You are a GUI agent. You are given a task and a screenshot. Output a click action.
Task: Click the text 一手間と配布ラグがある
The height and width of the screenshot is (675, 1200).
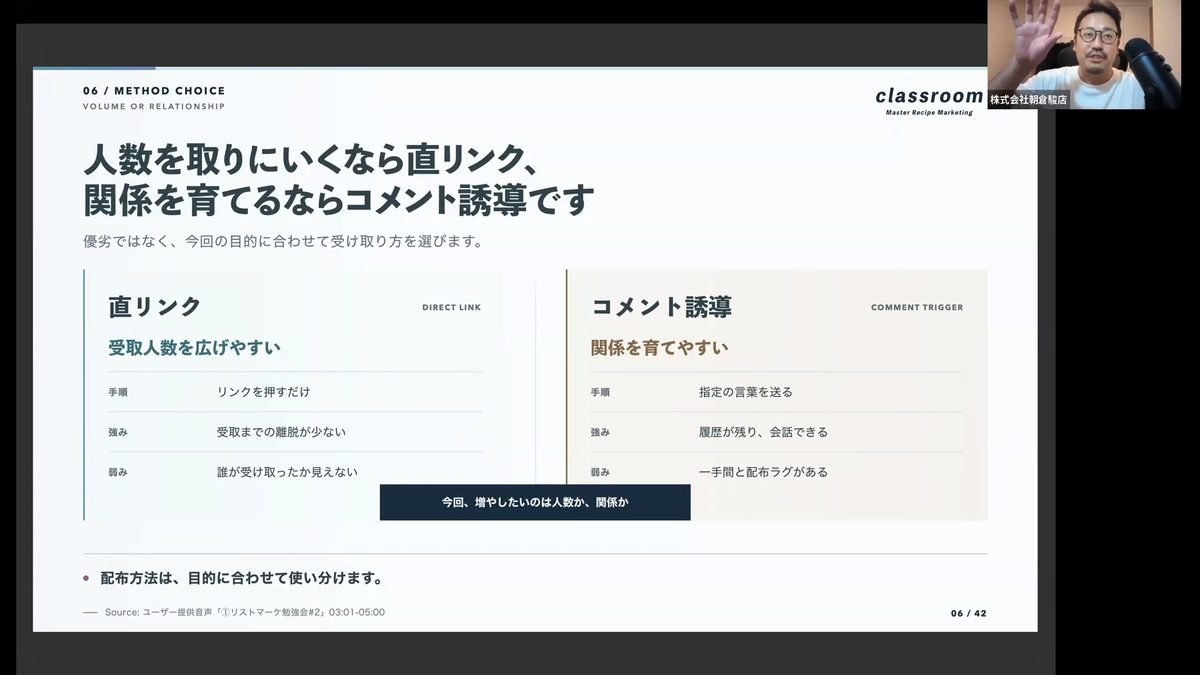pos(763,472)
